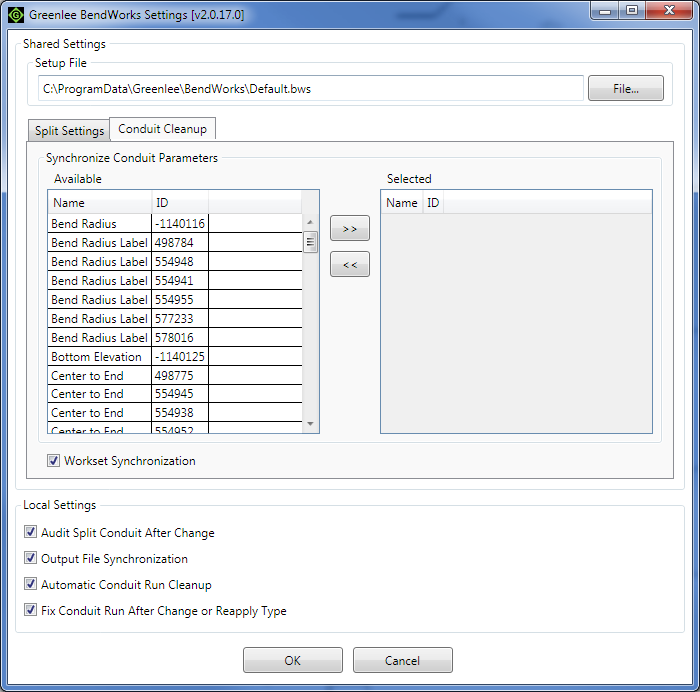Sort Available list by Name header

click(x=100, y=203)
